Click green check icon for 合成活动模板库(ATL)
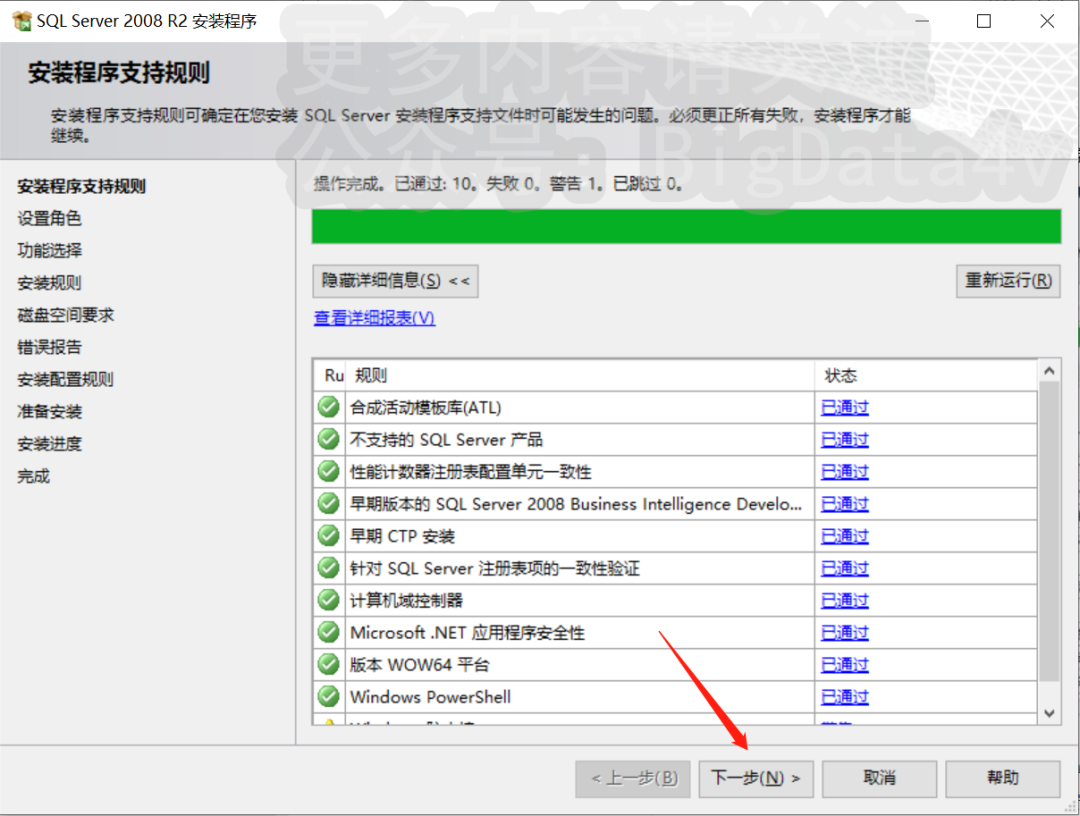The width and height of the screenshot is (1080, 816). click(x=329, y=407)
